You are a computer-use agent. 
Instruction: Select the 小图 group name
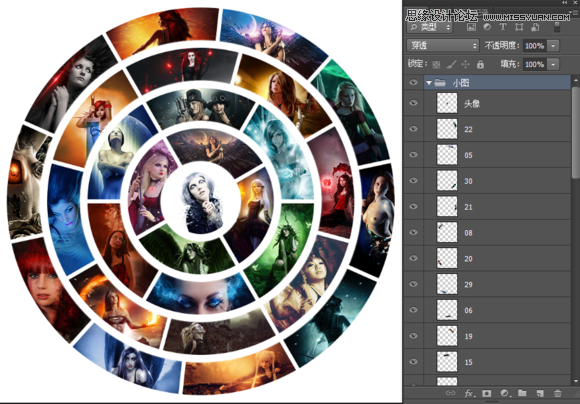pyautogui.click(x=461, y=83)
